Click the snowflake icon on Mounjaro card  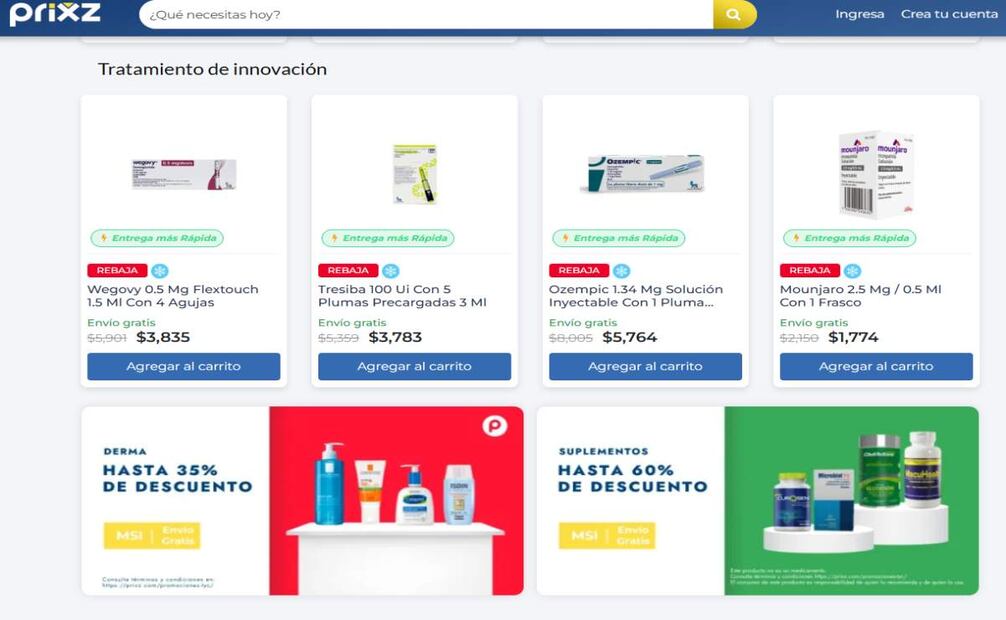pyautogui.click(x=853, y=271)
